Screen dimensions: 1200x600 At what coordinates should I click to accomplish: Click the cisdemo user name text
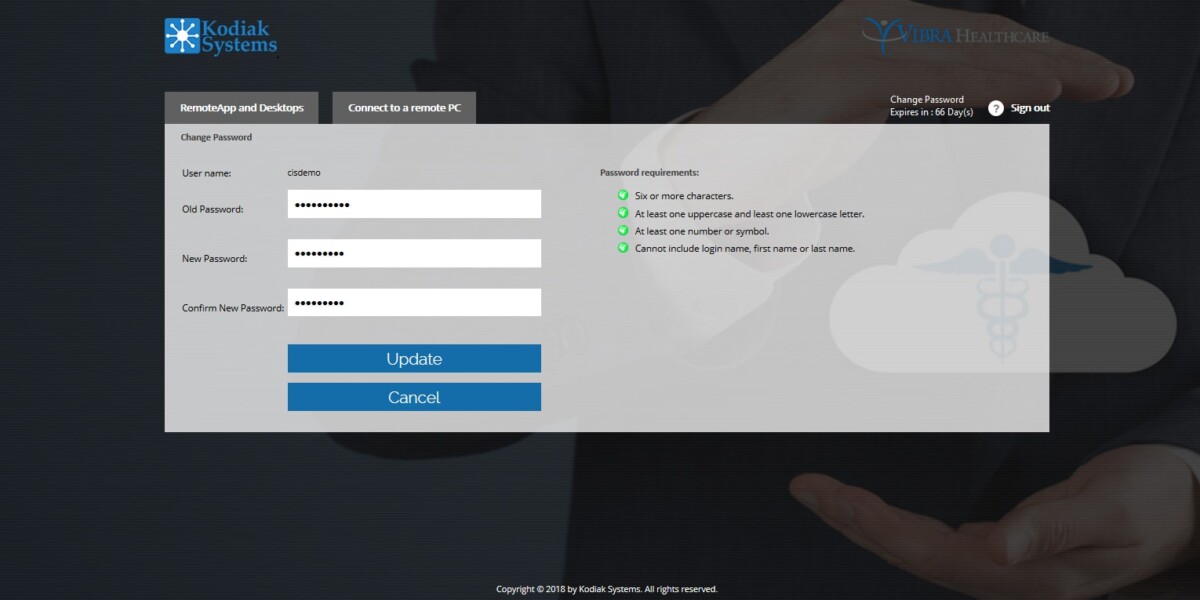tap(304, 173)
